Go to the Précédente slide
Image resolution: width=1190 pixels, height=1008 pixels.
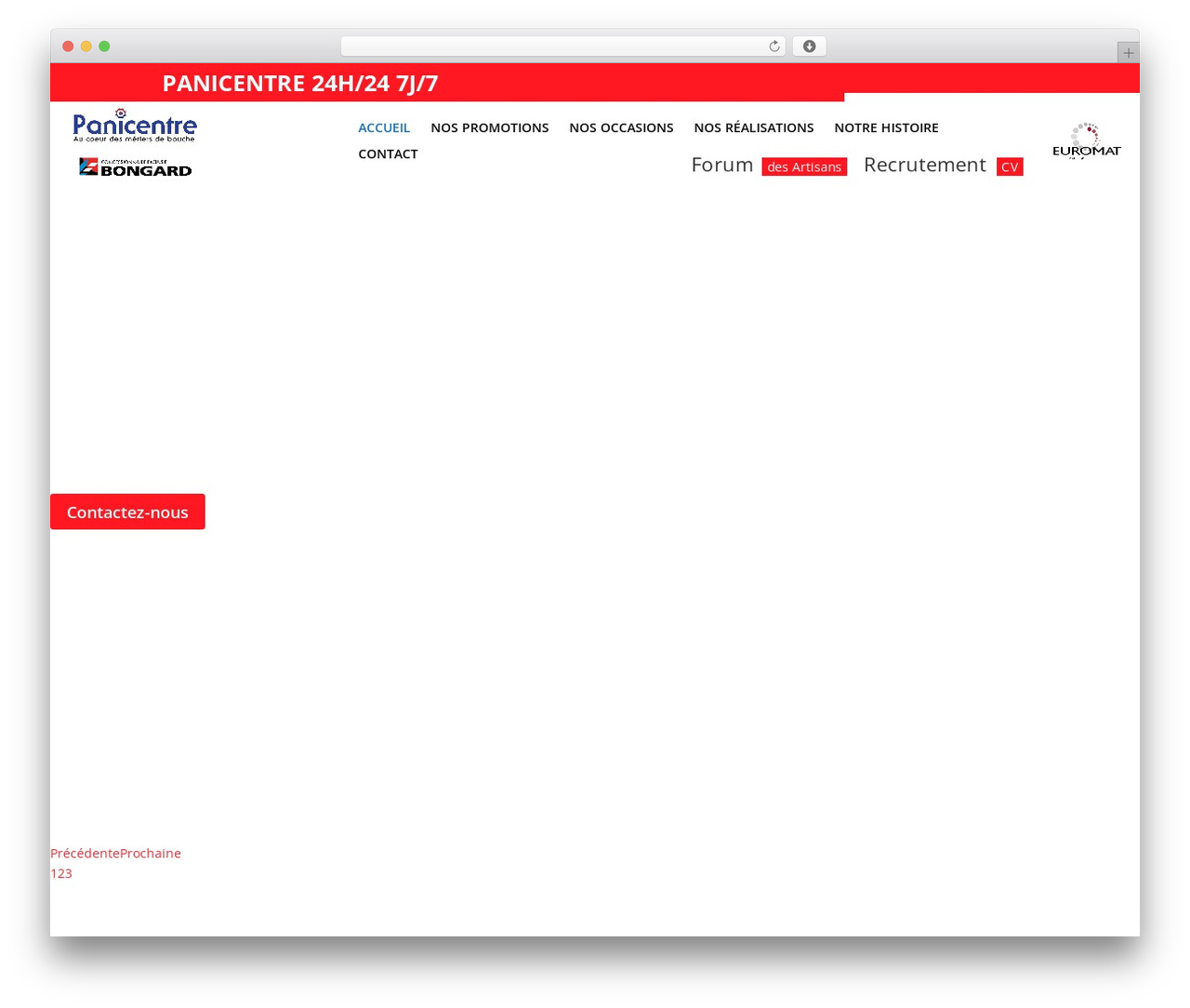click(85, 853)
